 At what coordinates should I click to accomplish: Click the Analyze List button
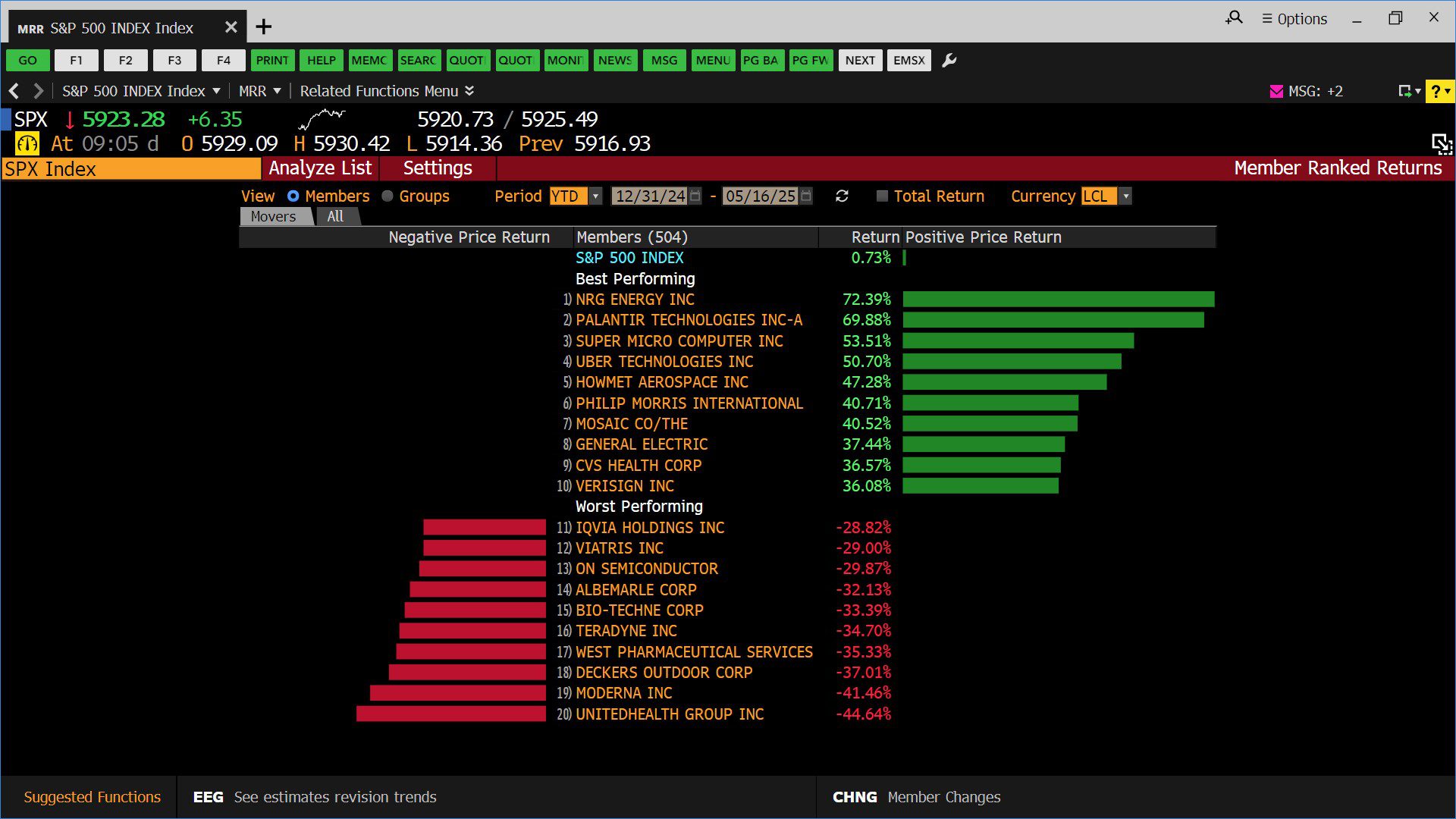click(x=320, y=168)
